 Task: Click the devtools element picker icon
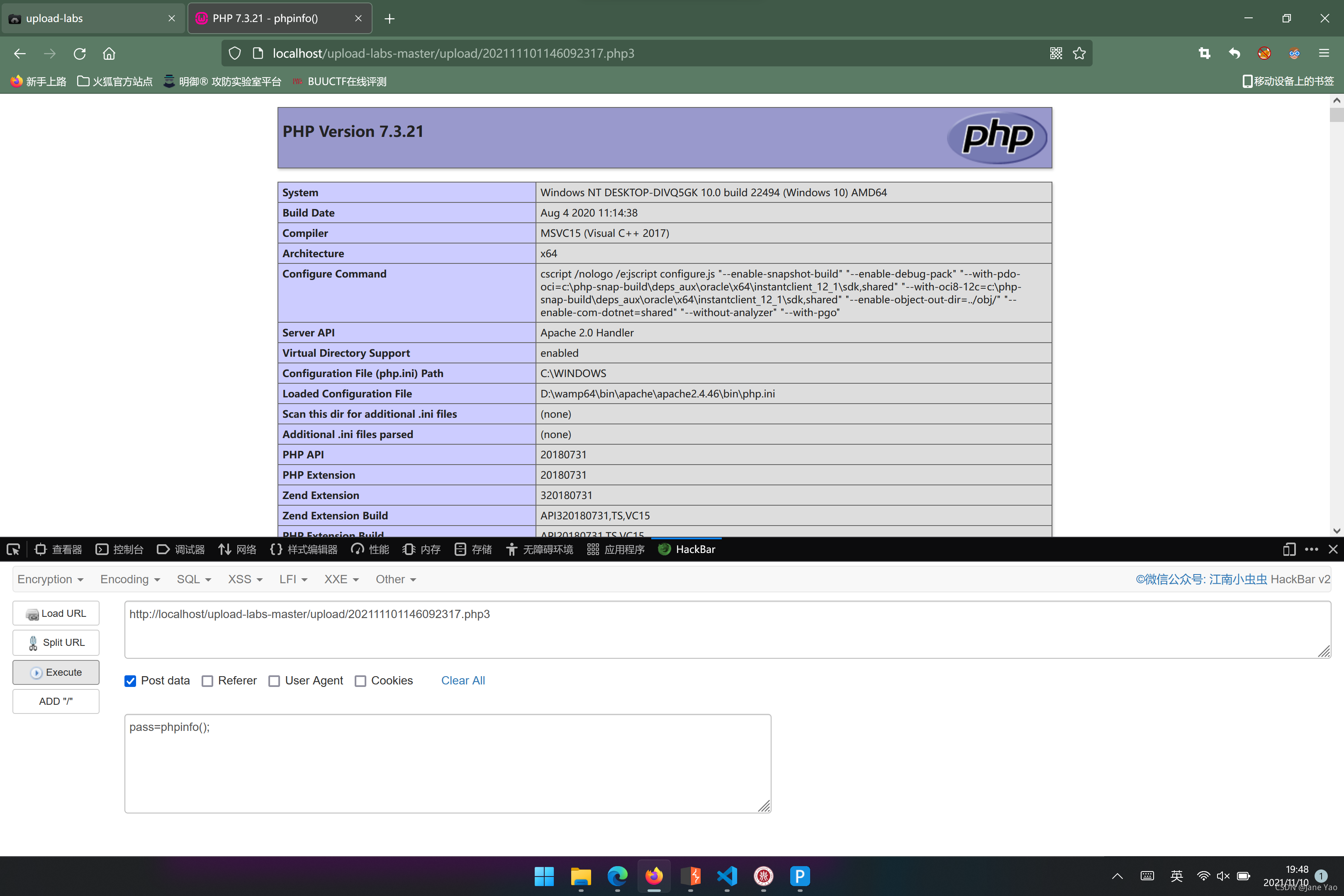(13, 549)
